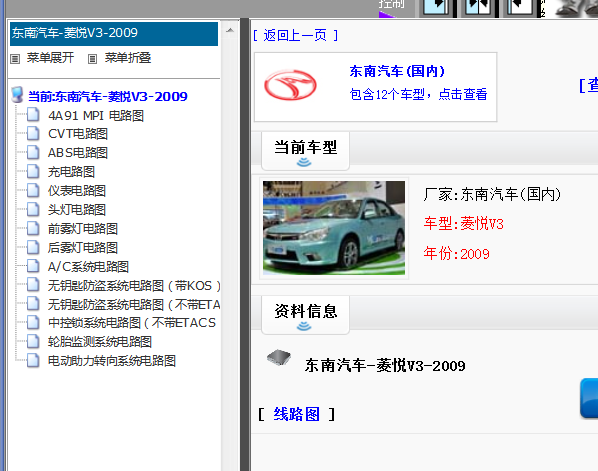Click 车型:菱悦V3 red text
Viewport: 598px width, 471px height.
click(x=463, y=223)
